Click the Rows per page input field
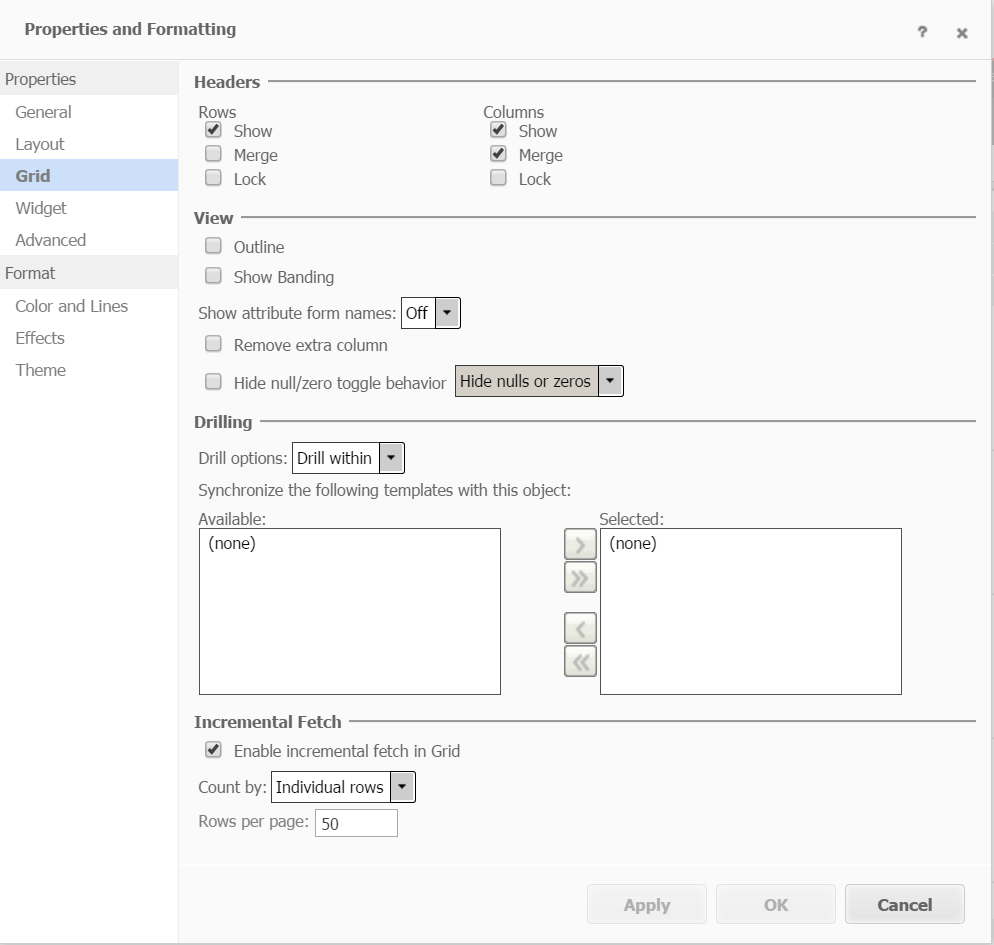This screenshot has height=945, width=994. click(x=356, y=822)
